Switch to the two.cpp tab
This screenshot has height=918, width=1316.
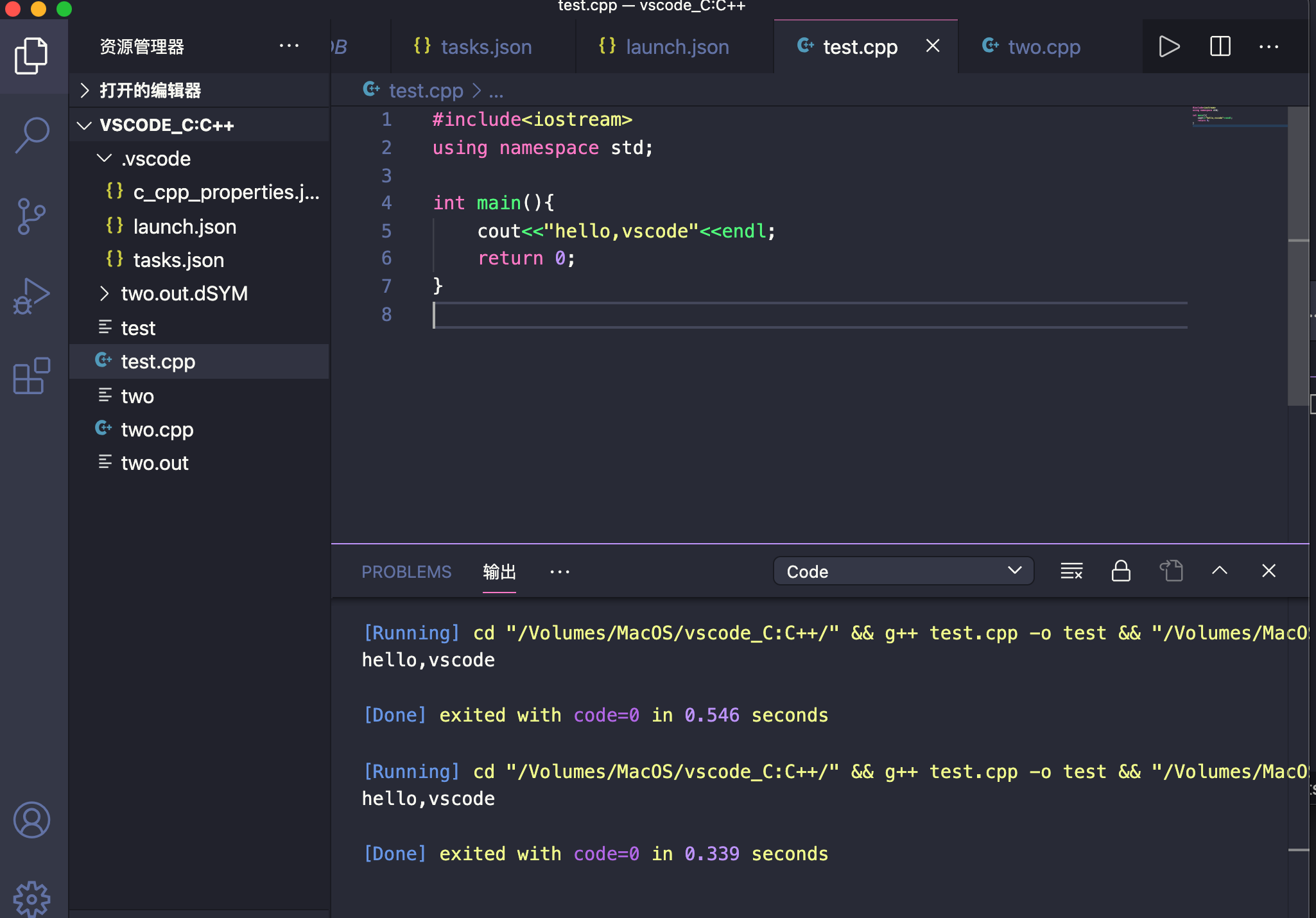pyautogui.click(x=1043, y=46)
